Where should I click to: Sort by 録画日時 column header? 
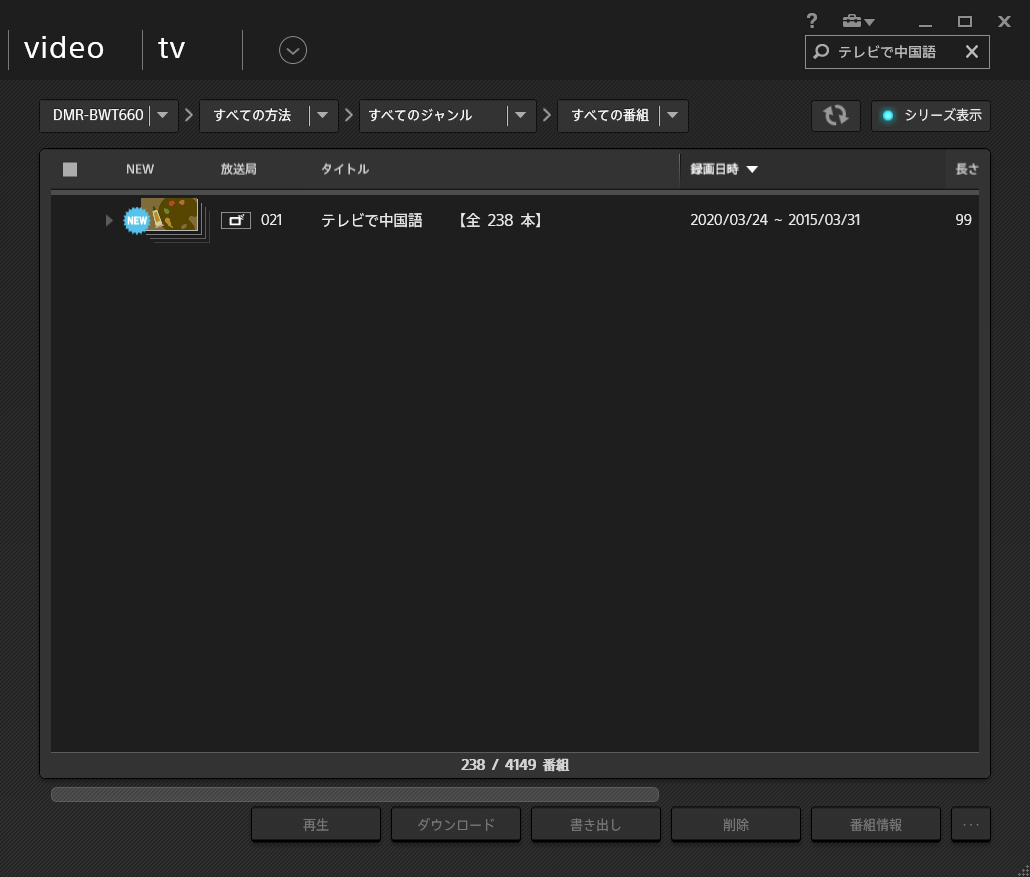(723, 169)
